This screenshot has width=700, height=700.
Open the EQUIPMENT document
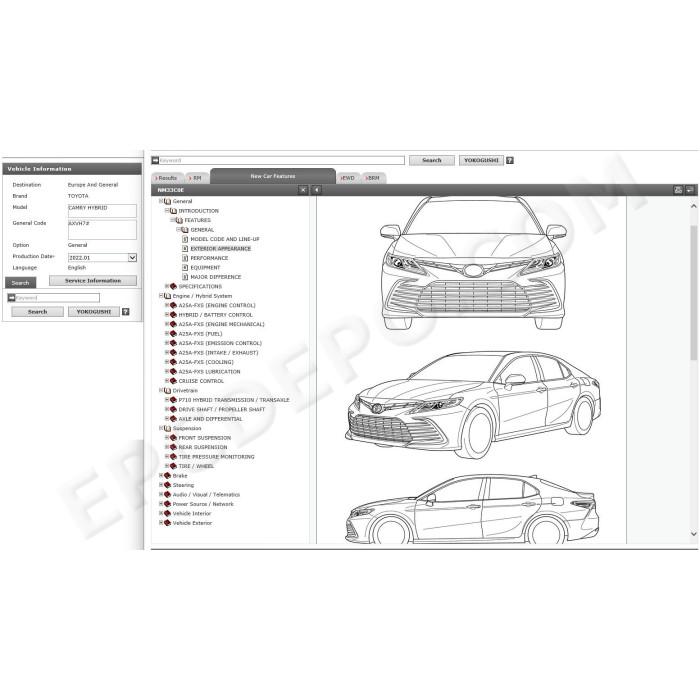[x=205, y=267]
